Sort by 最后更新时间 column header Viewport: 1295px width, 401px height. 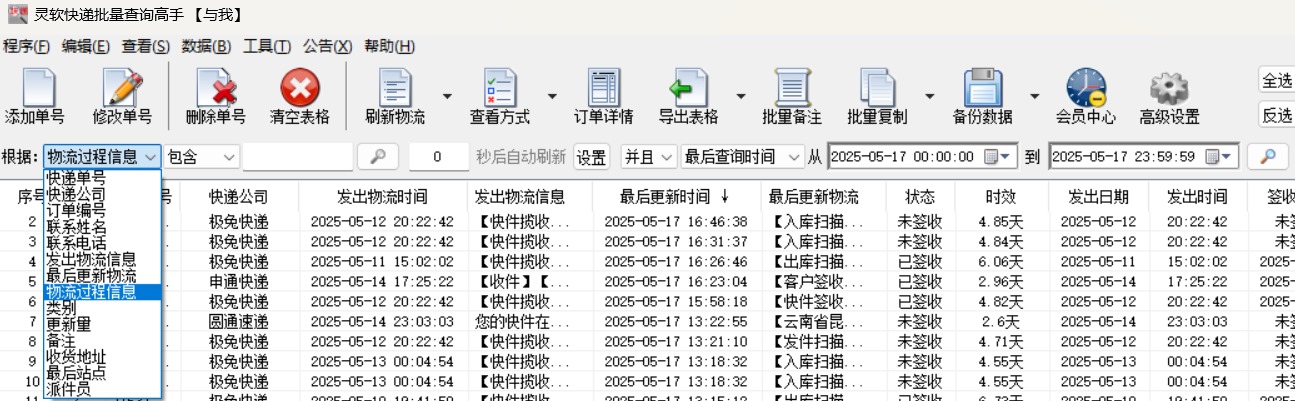pos(674,196)
